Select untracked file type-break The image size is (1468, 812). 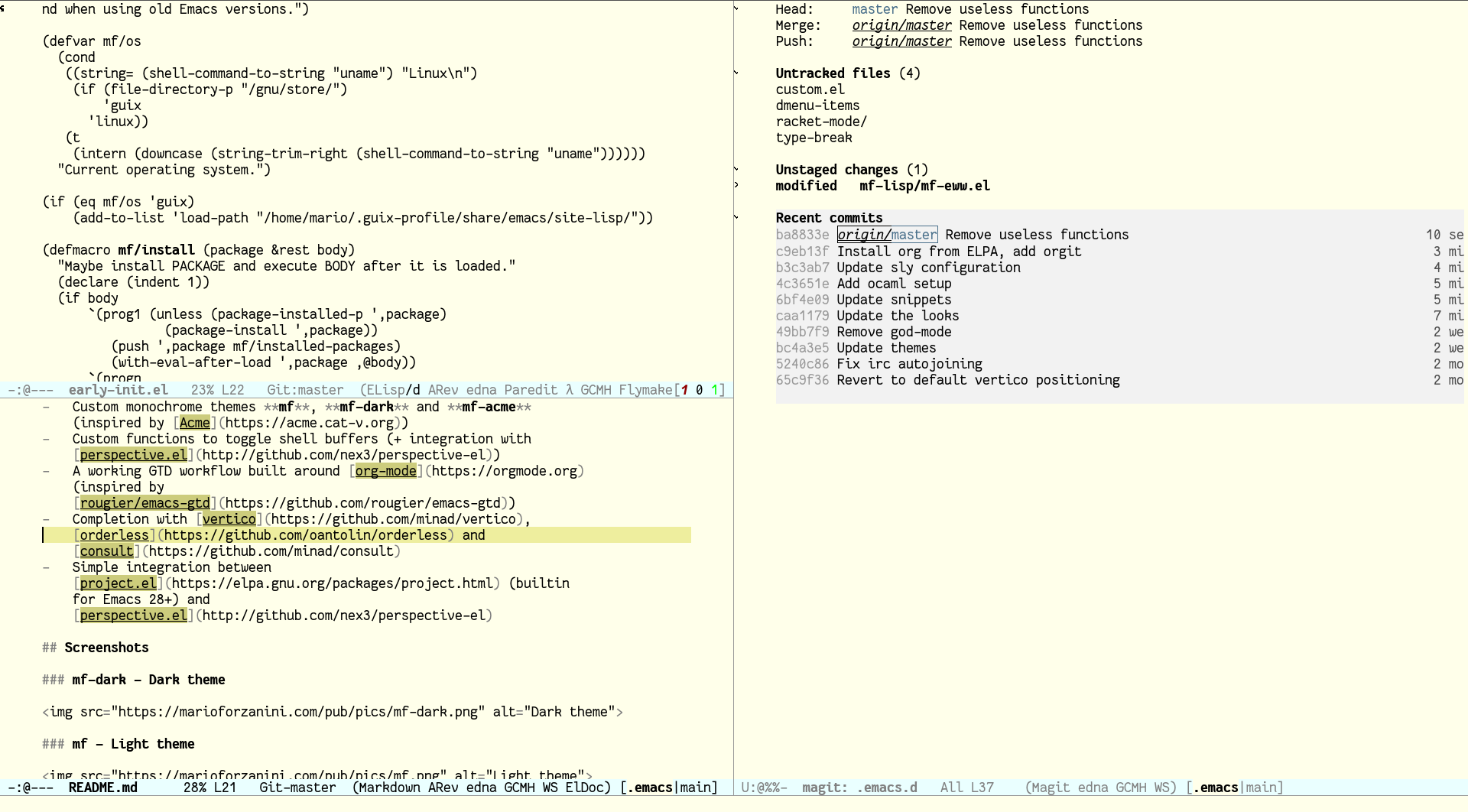tap(814, 138)
